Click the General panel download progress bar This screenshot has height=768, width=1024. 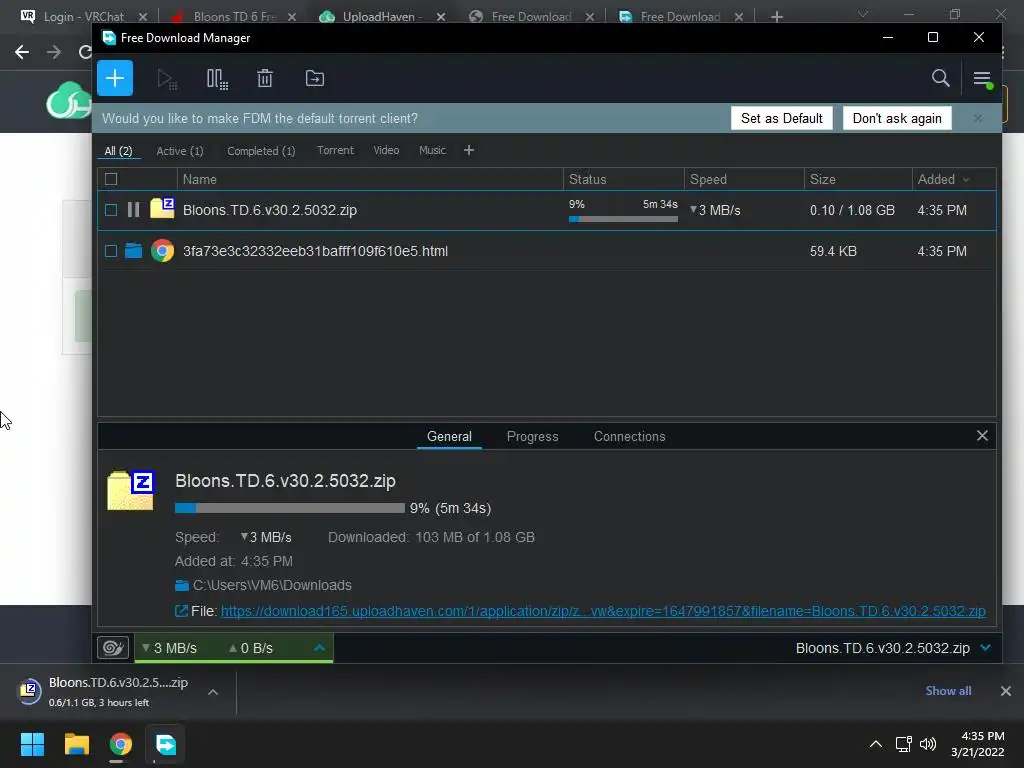[289, 508]
